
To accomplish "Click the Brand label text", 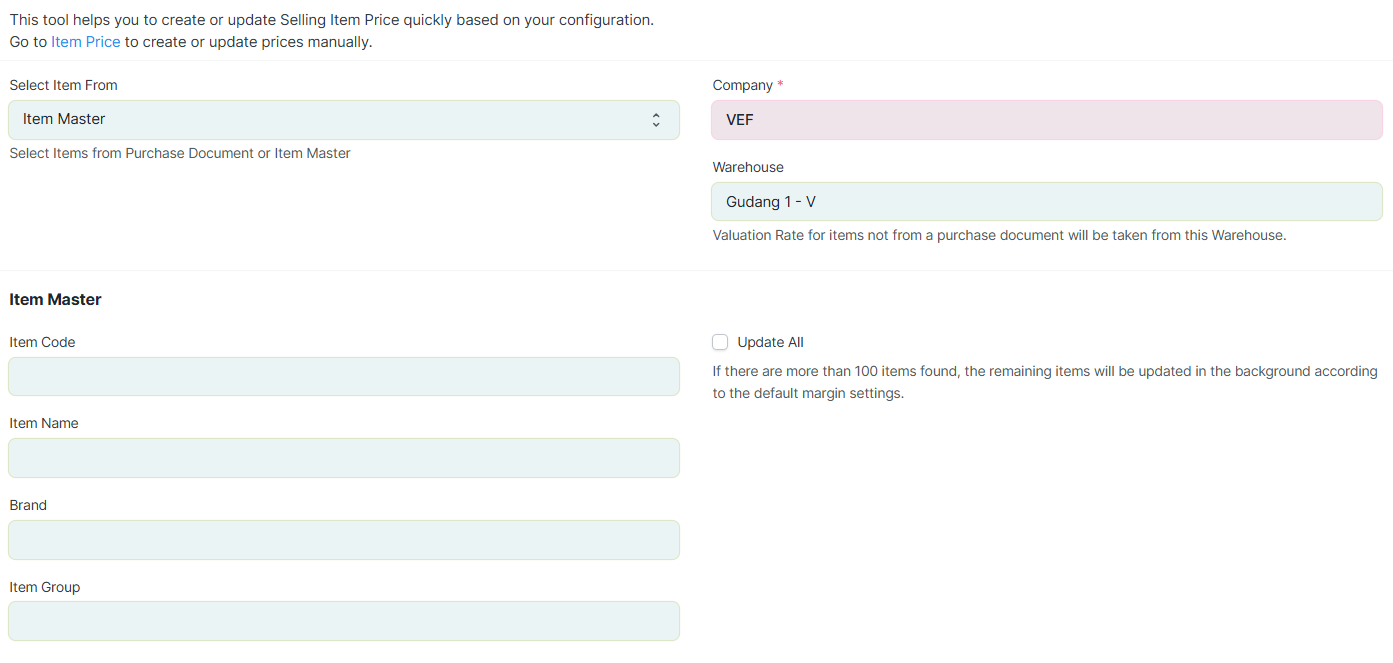I will (28, 505).
